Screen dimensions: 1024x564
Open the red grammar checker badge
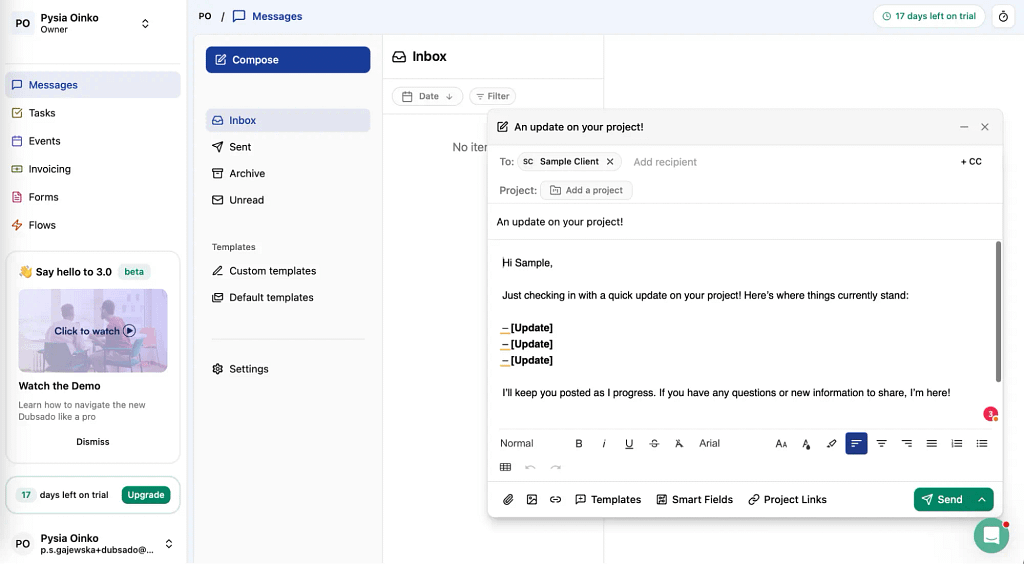(991, 414)
